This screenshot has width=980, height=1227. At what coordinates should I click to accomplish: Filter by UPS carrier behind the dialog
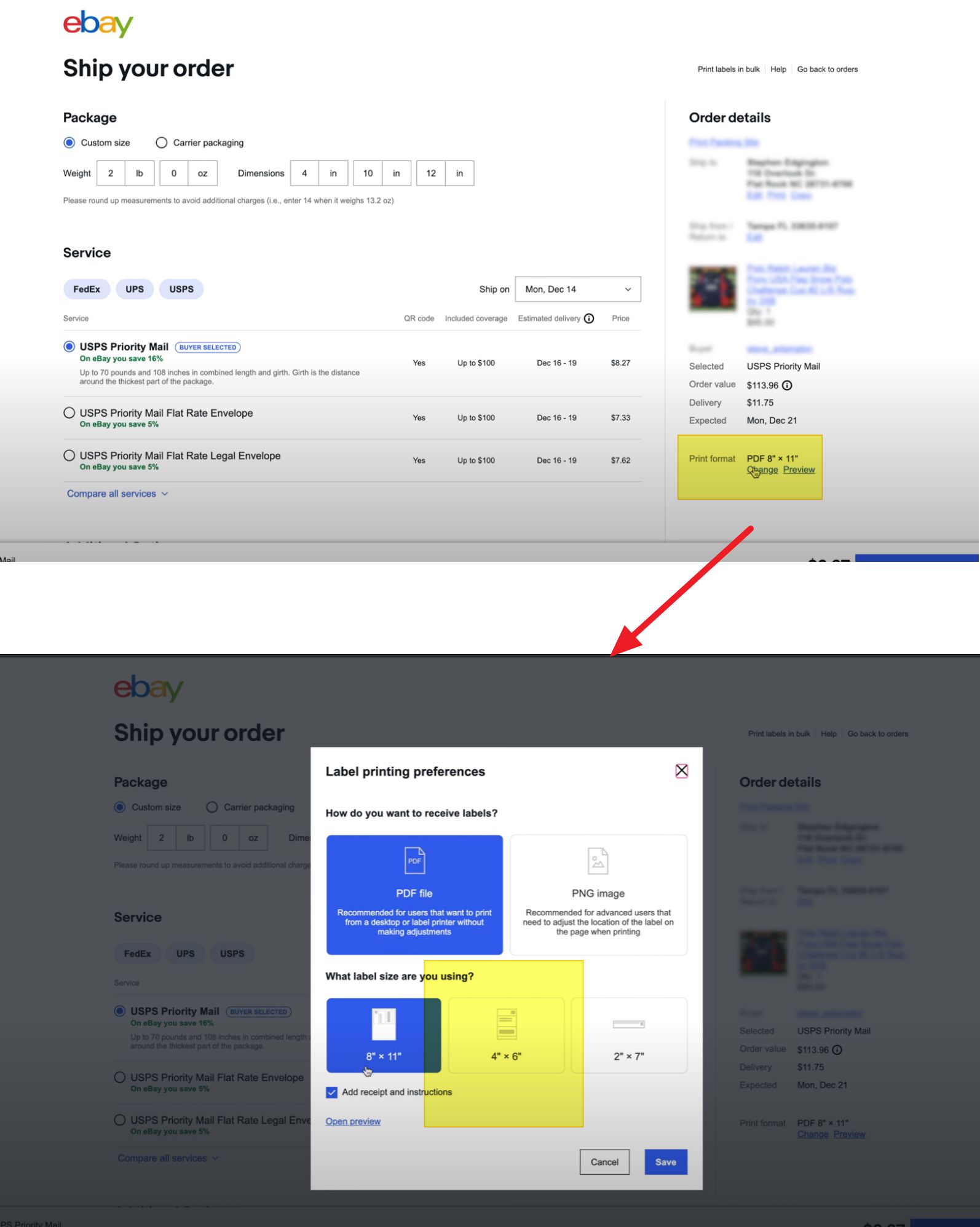[x=185, y=953]
